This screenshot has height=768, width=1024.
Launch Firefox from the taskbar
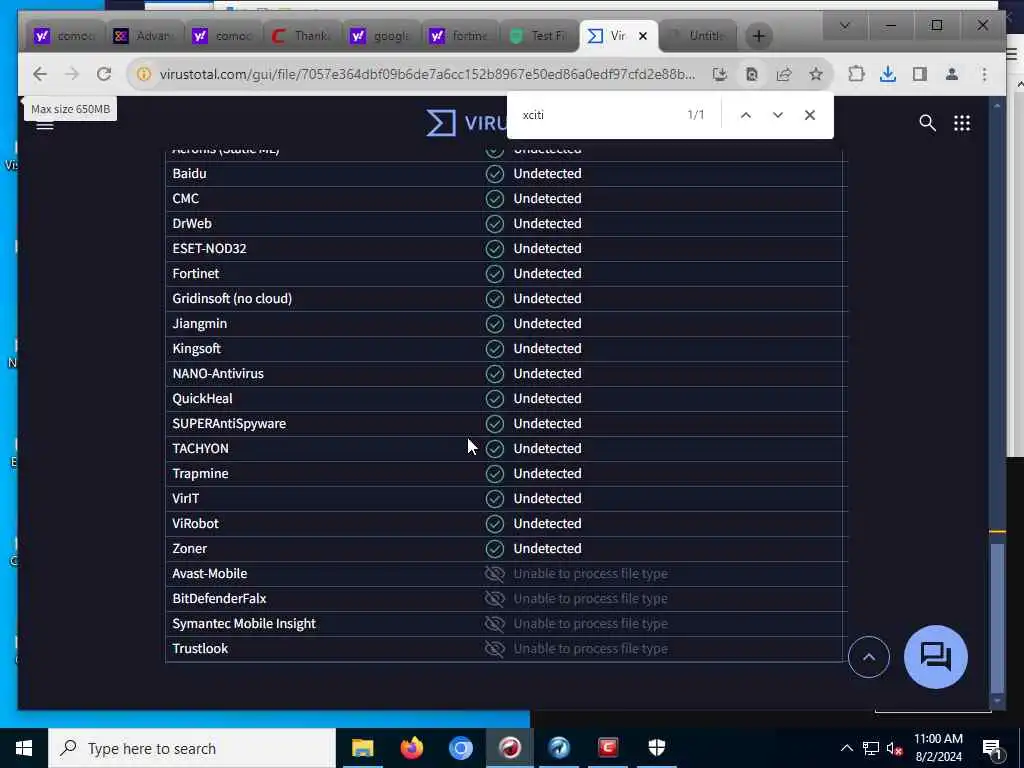pyautogui.click(x=411, y=748)
